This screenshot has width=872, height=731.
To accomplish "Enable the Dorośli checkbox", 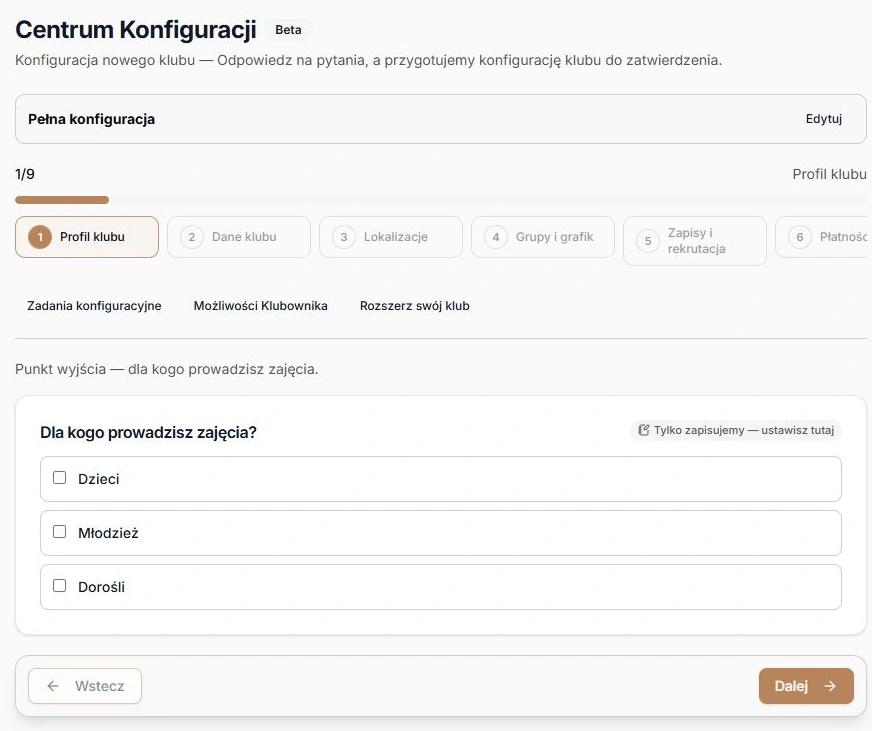I will (60, 586).
